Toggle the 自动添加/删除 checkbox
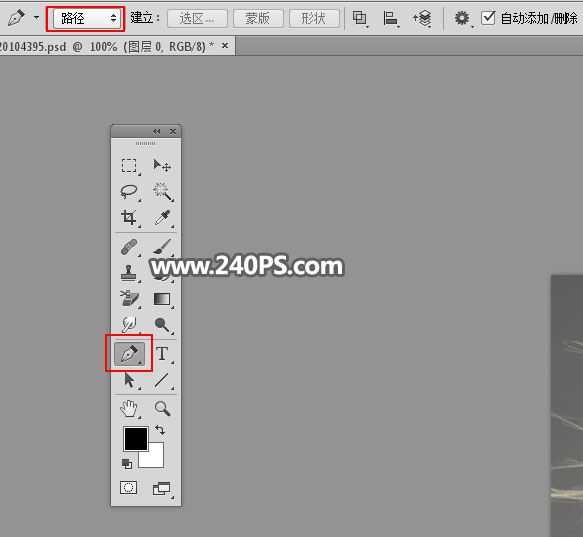Viewport: 583px width, 537px height. 488,17
